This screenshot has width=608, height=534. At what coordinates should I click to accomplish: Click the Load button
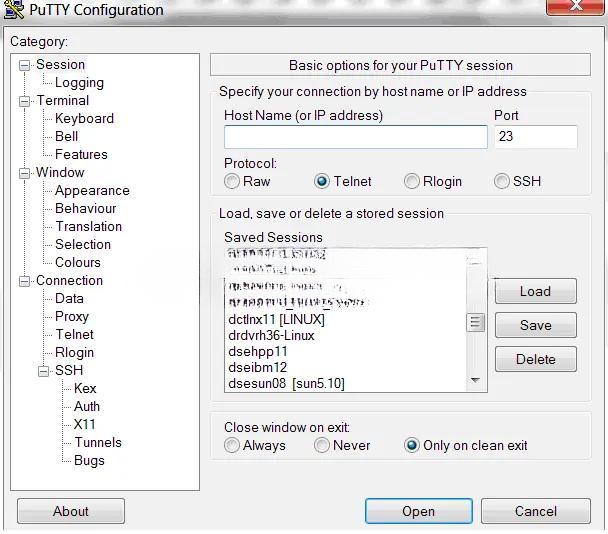point(535,291)
